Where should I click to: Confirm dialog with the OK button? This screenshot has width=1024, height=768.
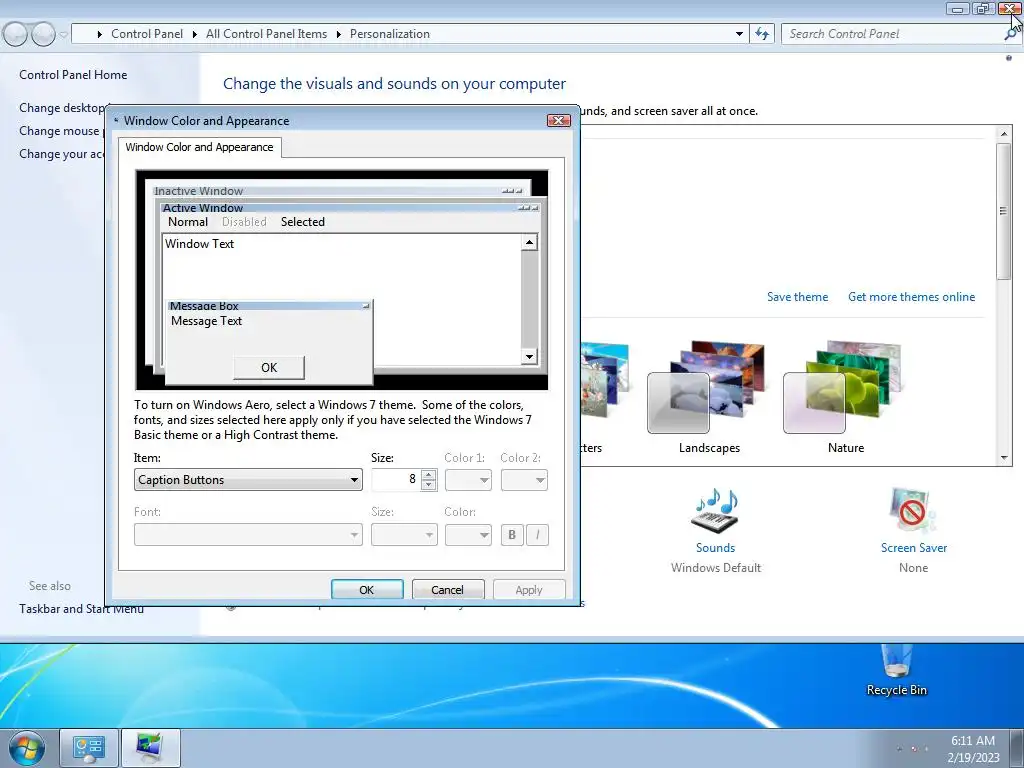(x=367, y=590)
